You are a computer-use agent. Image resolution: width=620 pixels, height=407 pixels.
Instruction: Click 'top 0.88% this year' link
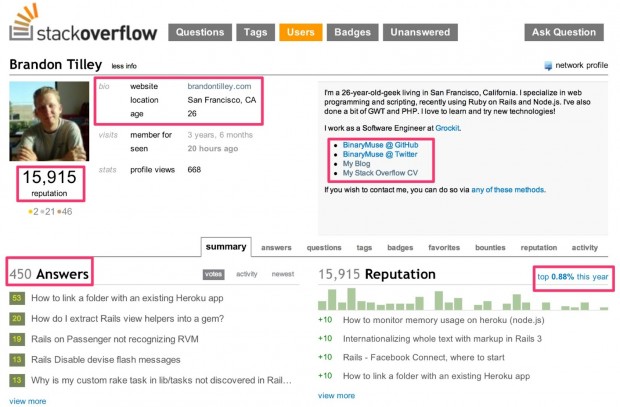573,277
